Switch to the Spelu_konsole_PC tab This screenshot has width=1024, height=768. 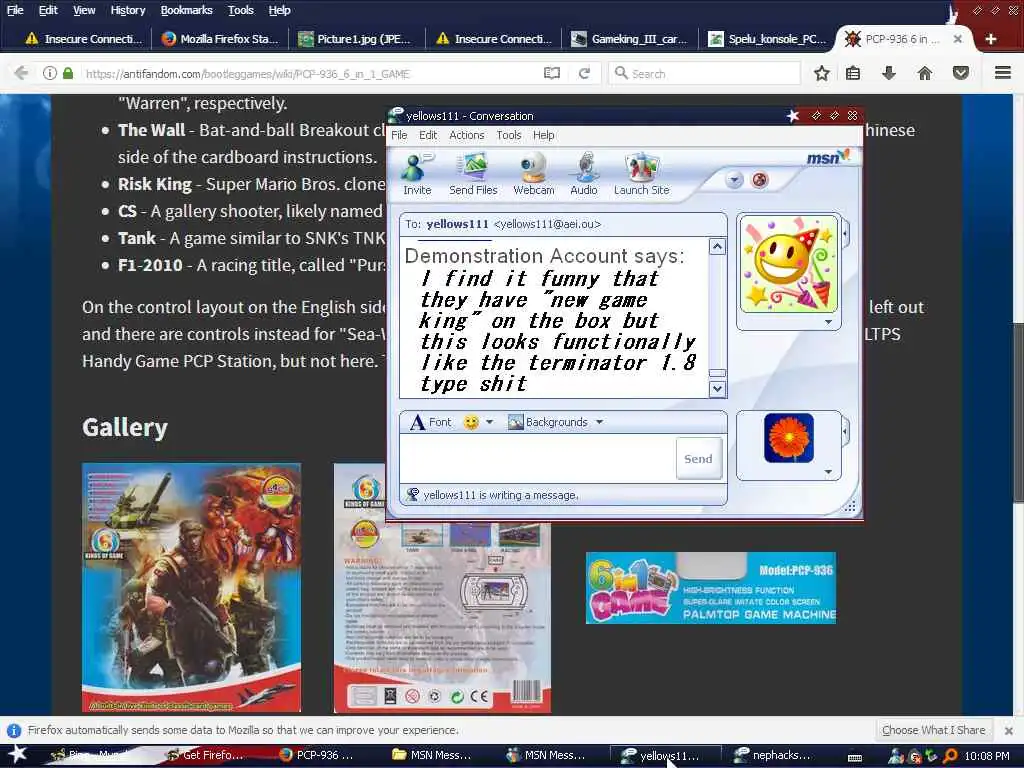[x=767, y=39]
